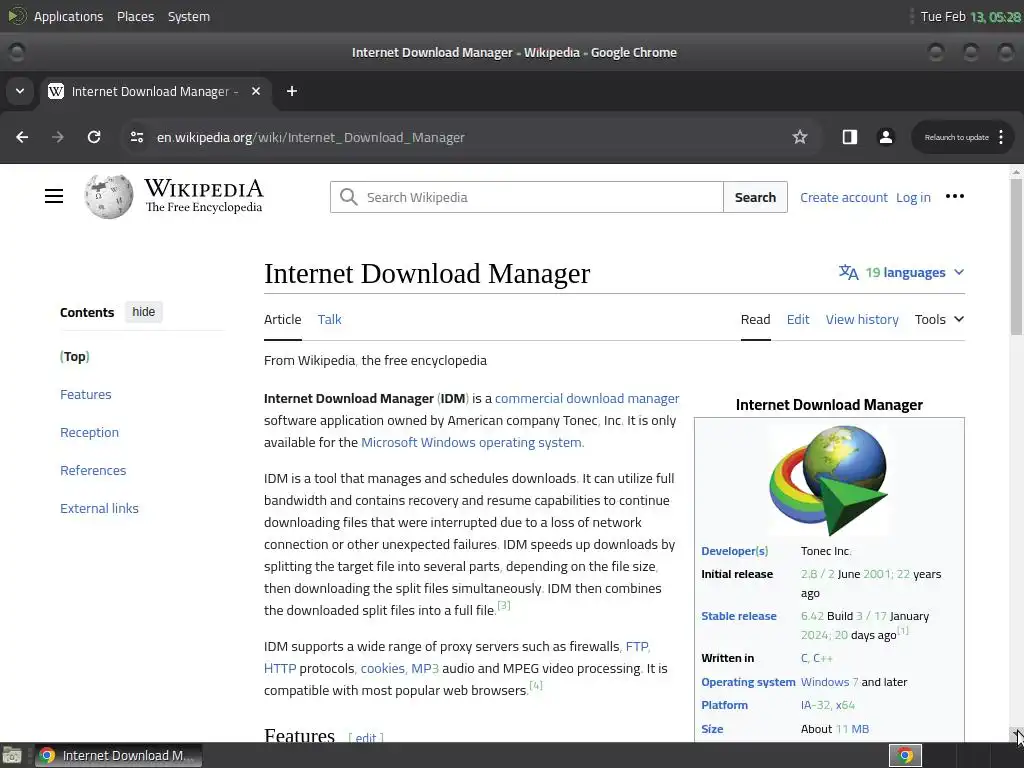Open the MP3 link
The width and height of the screenshot is (1024, 768).
click(425, 668)
